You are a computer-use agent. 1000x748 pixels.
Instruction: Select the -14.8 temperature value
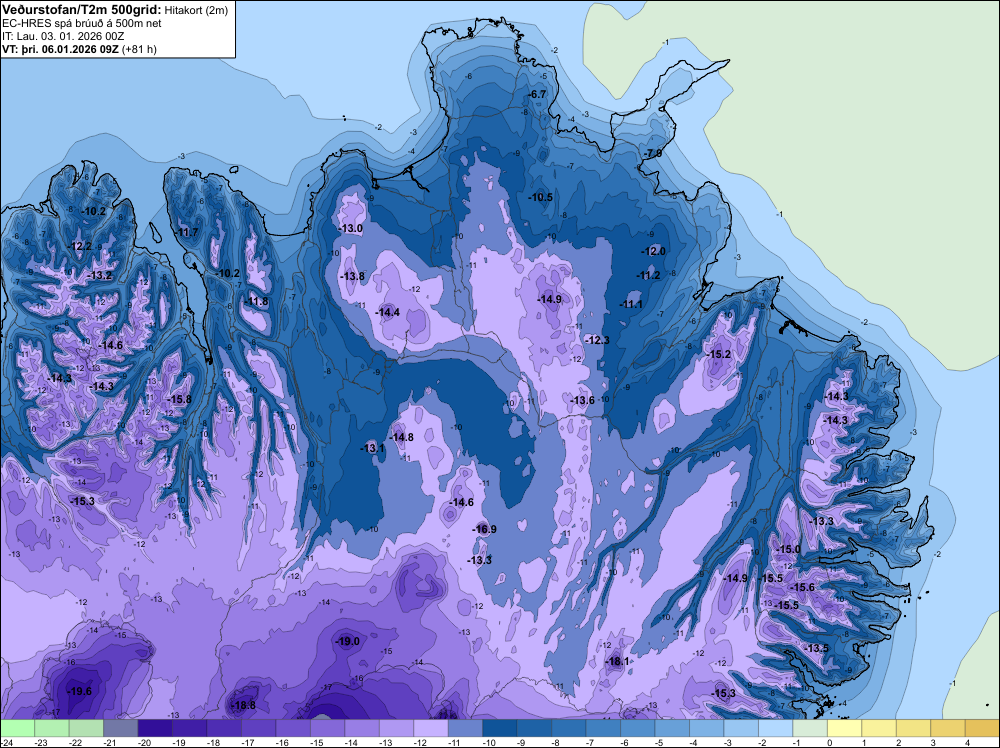click(x=402, y=437)
